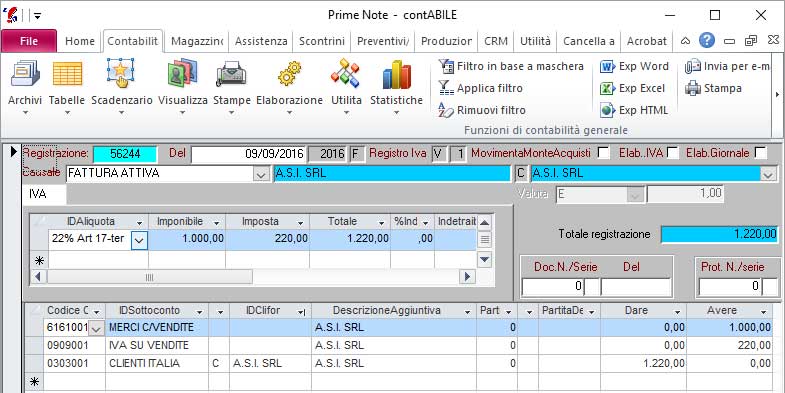Screen dimensions: 785x393
Task: Toggle Elab..IVA checkbox
Action: (673, 153)
